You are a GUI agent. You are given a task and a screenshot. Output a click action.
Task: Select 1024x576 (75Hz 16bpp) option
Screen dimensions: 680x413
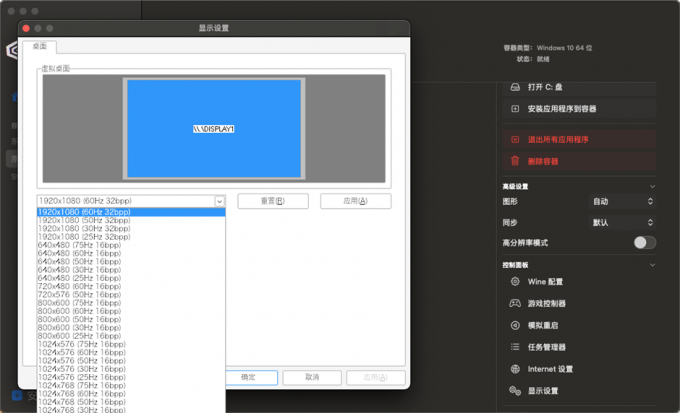click(131, 344)
